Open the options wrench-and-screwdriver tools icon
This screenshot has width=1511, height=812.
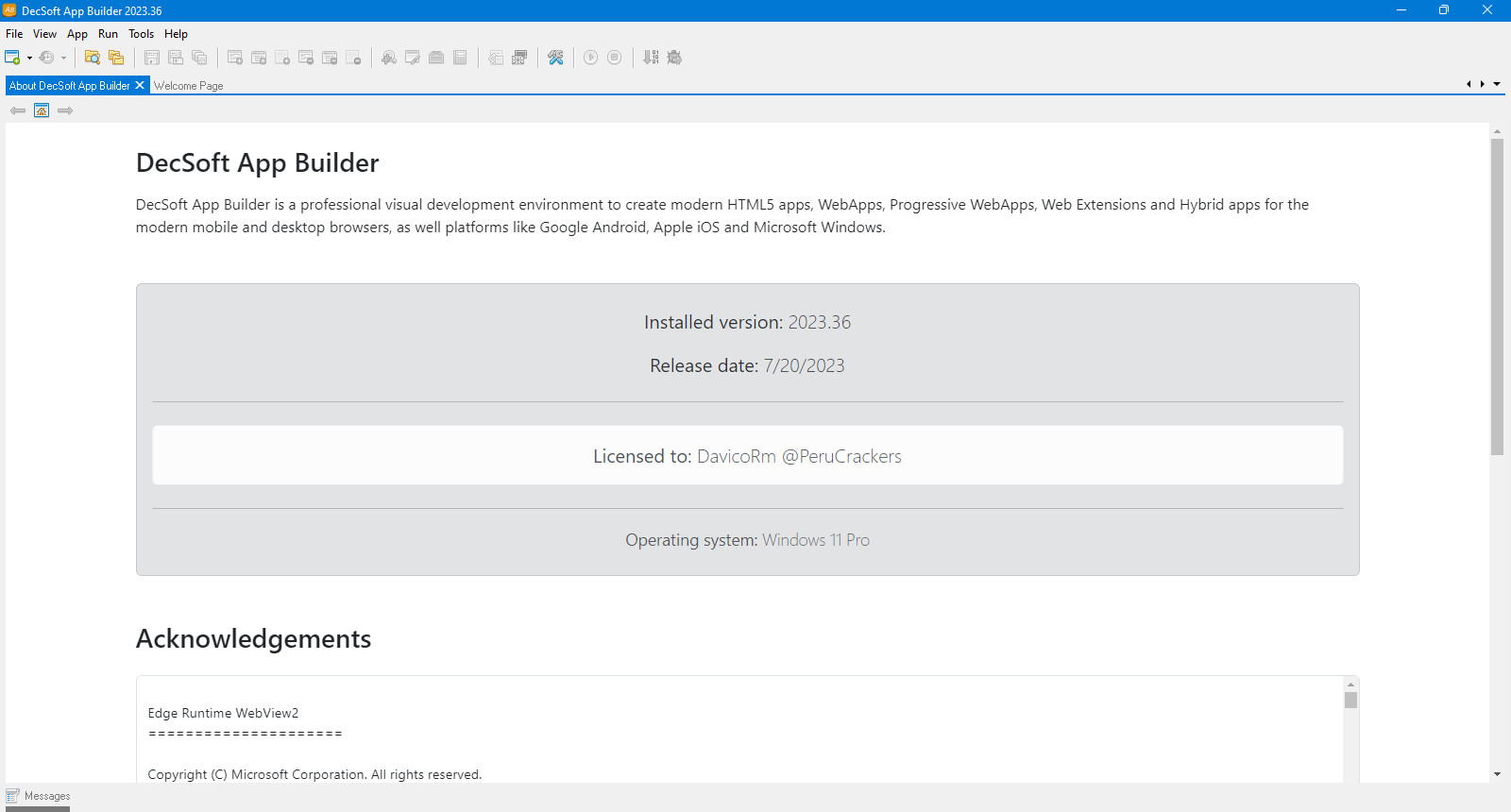[555, 58]
